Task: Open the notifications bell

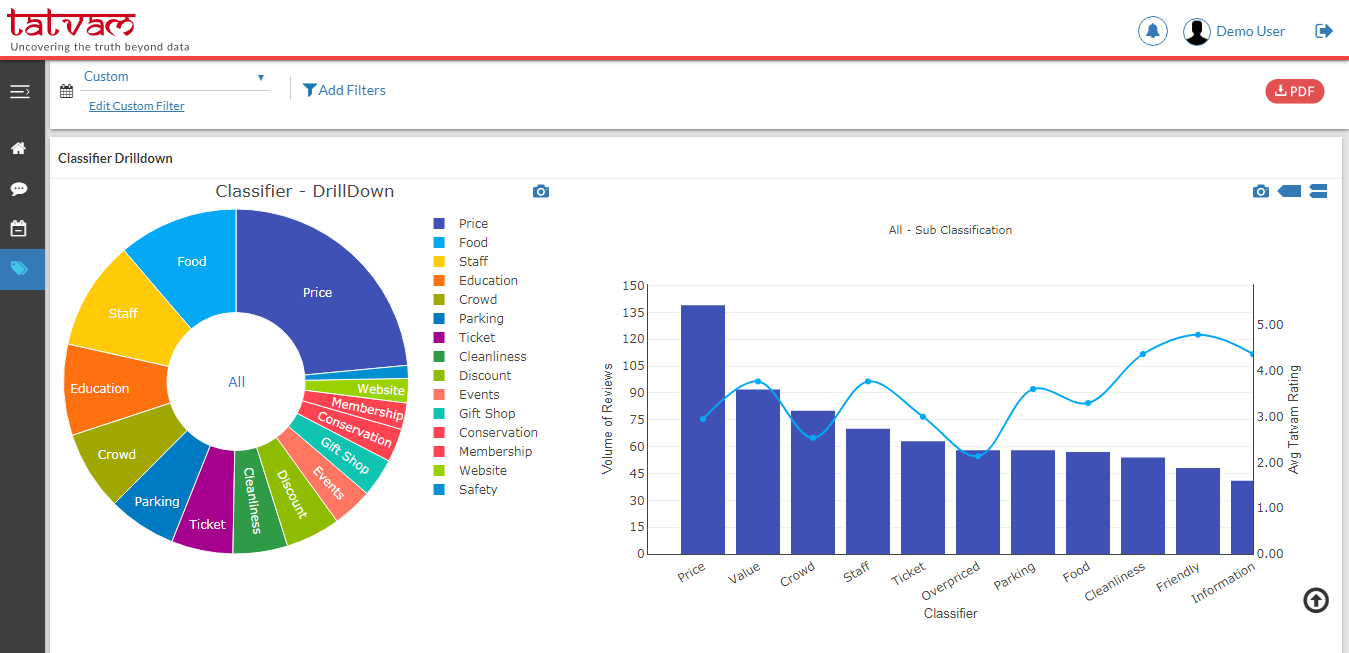Action: 1152,30
